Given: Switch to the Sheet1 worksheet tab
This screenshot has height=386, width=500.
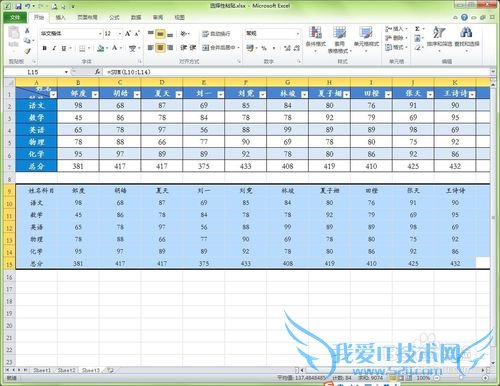Looking at the screenshot, I should pos(42,370).
